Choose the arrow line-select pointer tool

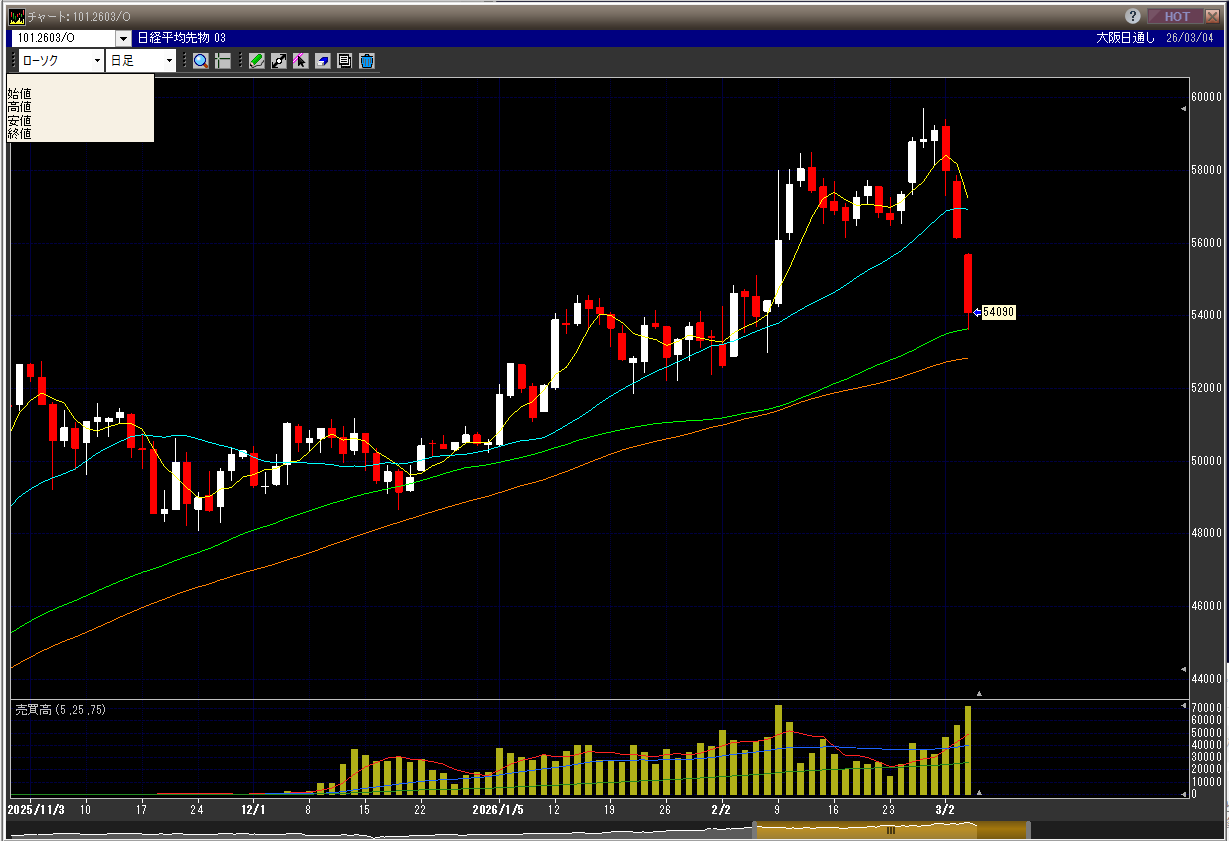(x=300, y=61)
